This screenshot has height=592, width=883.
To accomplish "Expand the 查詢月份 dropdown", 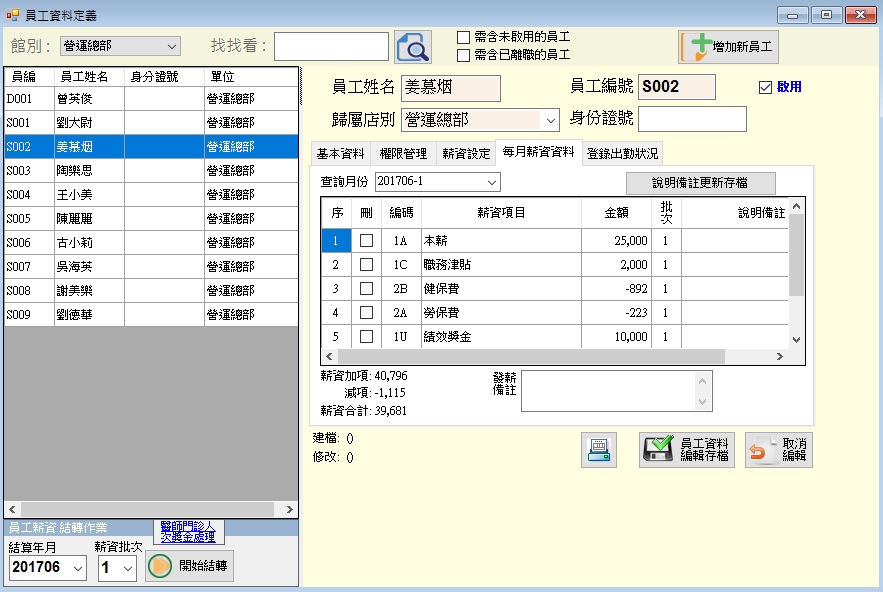I will 491,183.
